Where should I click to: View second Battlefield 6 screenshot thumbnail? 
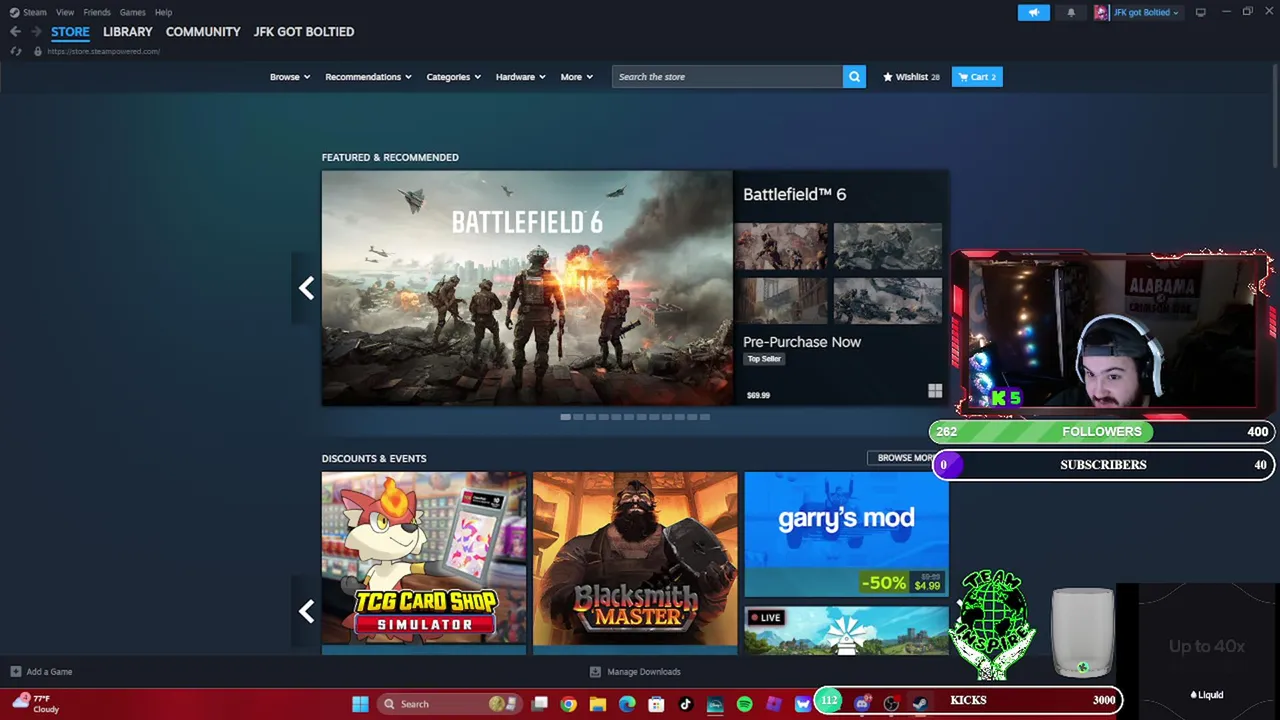coord(888,246)
